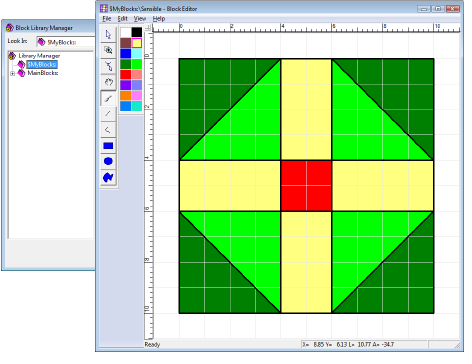Image resolution: width=472 pixels, height=364 pixels.
Task: Click the Block Editor title bar icon
Action: coord(104,8)
